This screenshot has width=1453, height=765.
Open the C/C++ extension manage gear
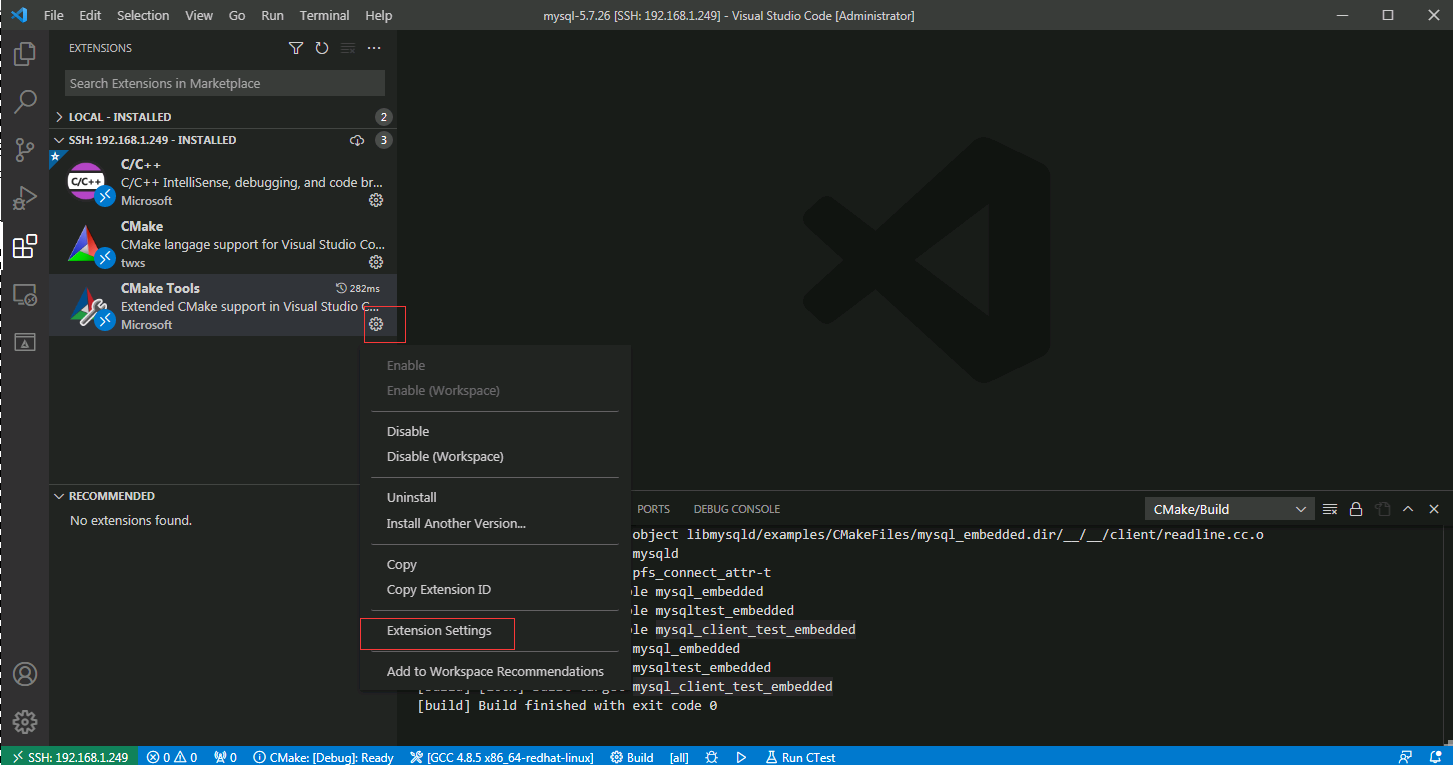(376, 200)
